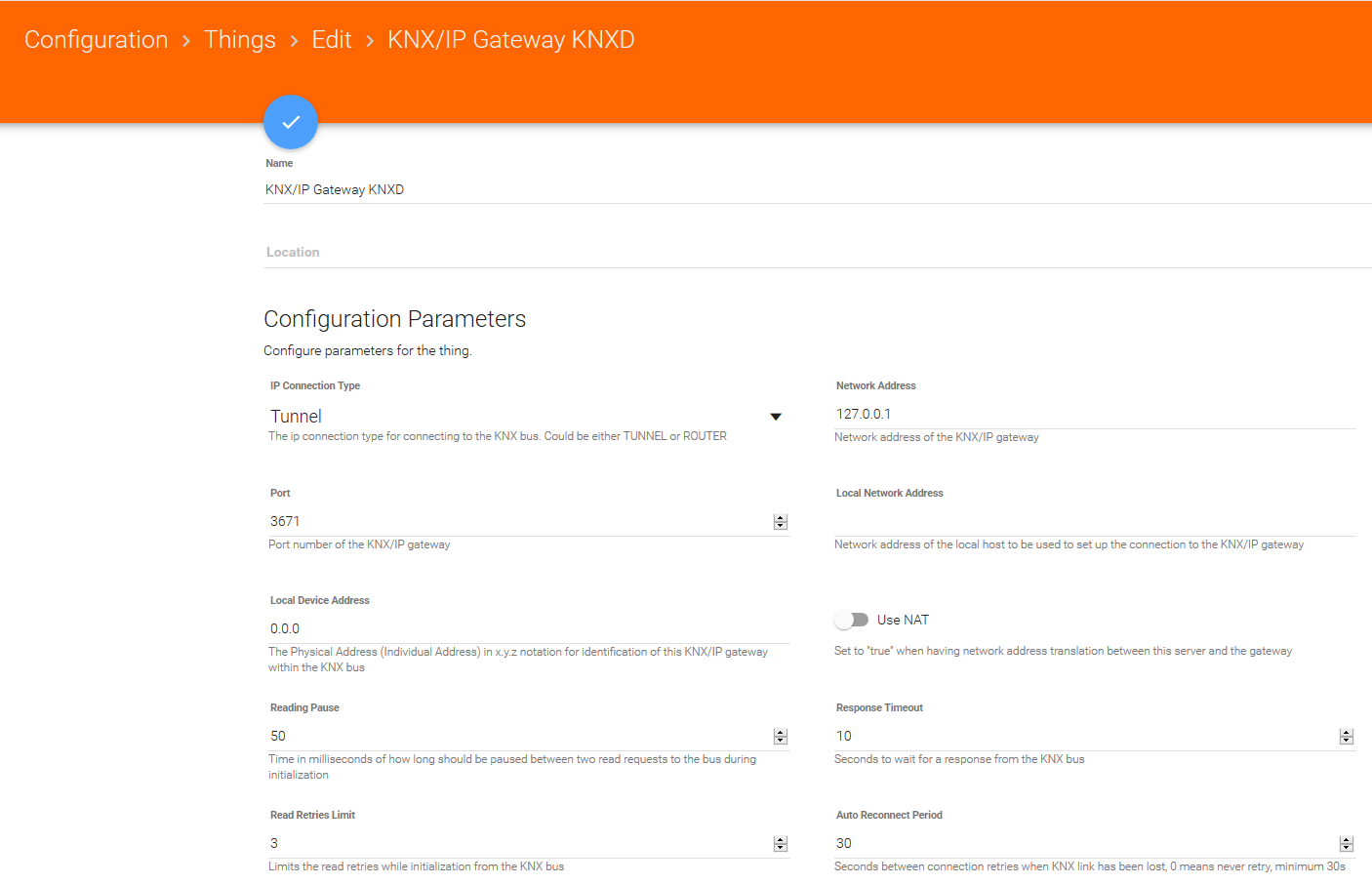Focus the Local Network Address field

pos(1095,521)
